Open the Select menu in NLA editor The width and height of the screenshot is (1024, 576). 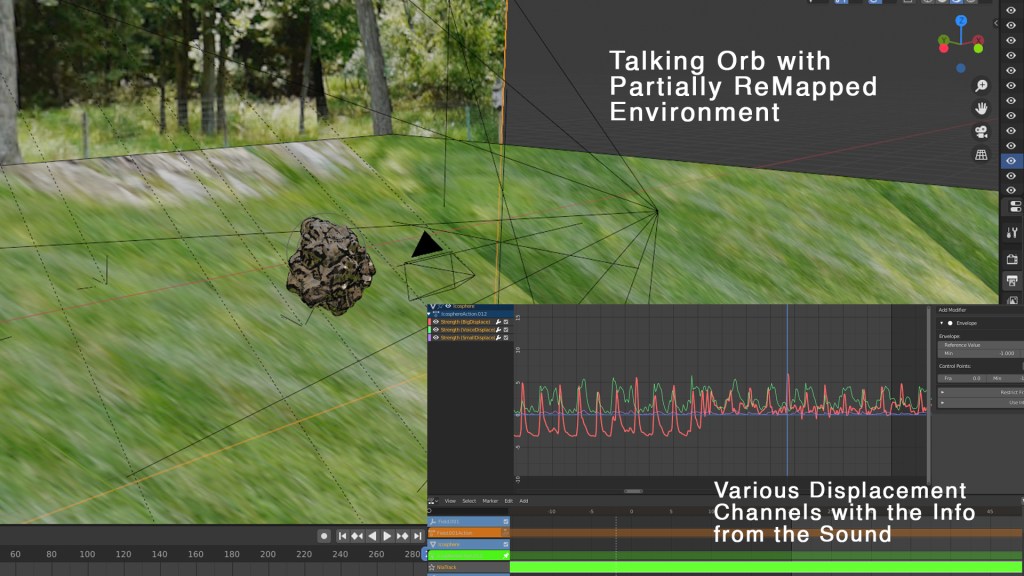(x=468, y=501)
